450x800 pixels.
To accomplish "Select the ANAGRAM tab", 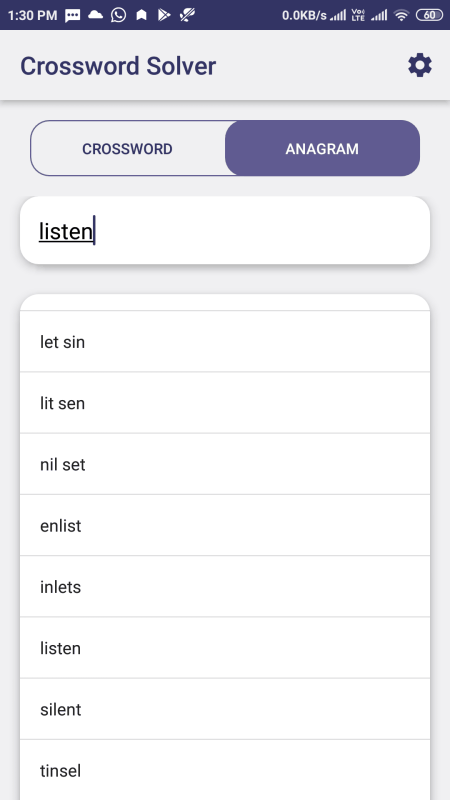I will tap(322, 148).
